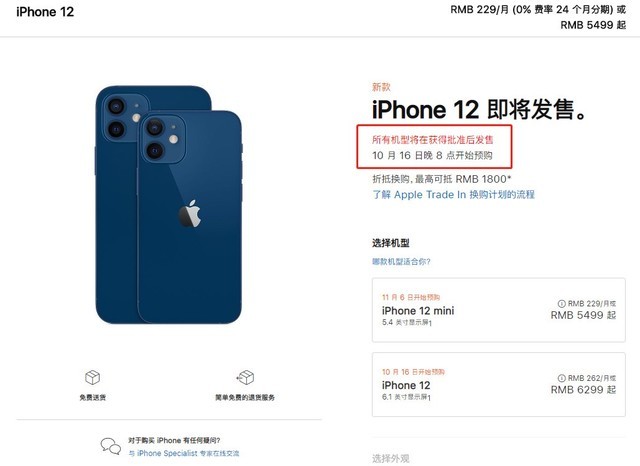The image size is (640, 466).
Task: Click the info icon beside RMB 262/月
Action: [562, 378]
